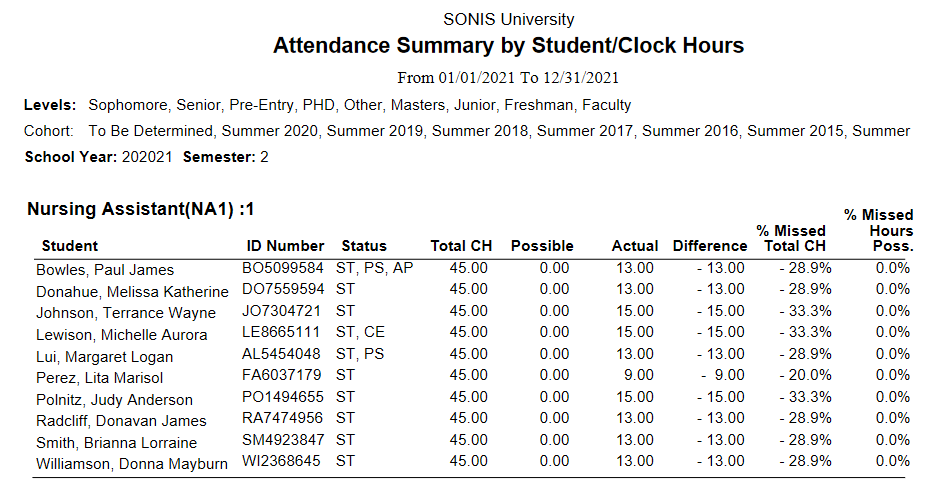
Task: Click the SONIS University heading
Action: [x=508, y=19]
